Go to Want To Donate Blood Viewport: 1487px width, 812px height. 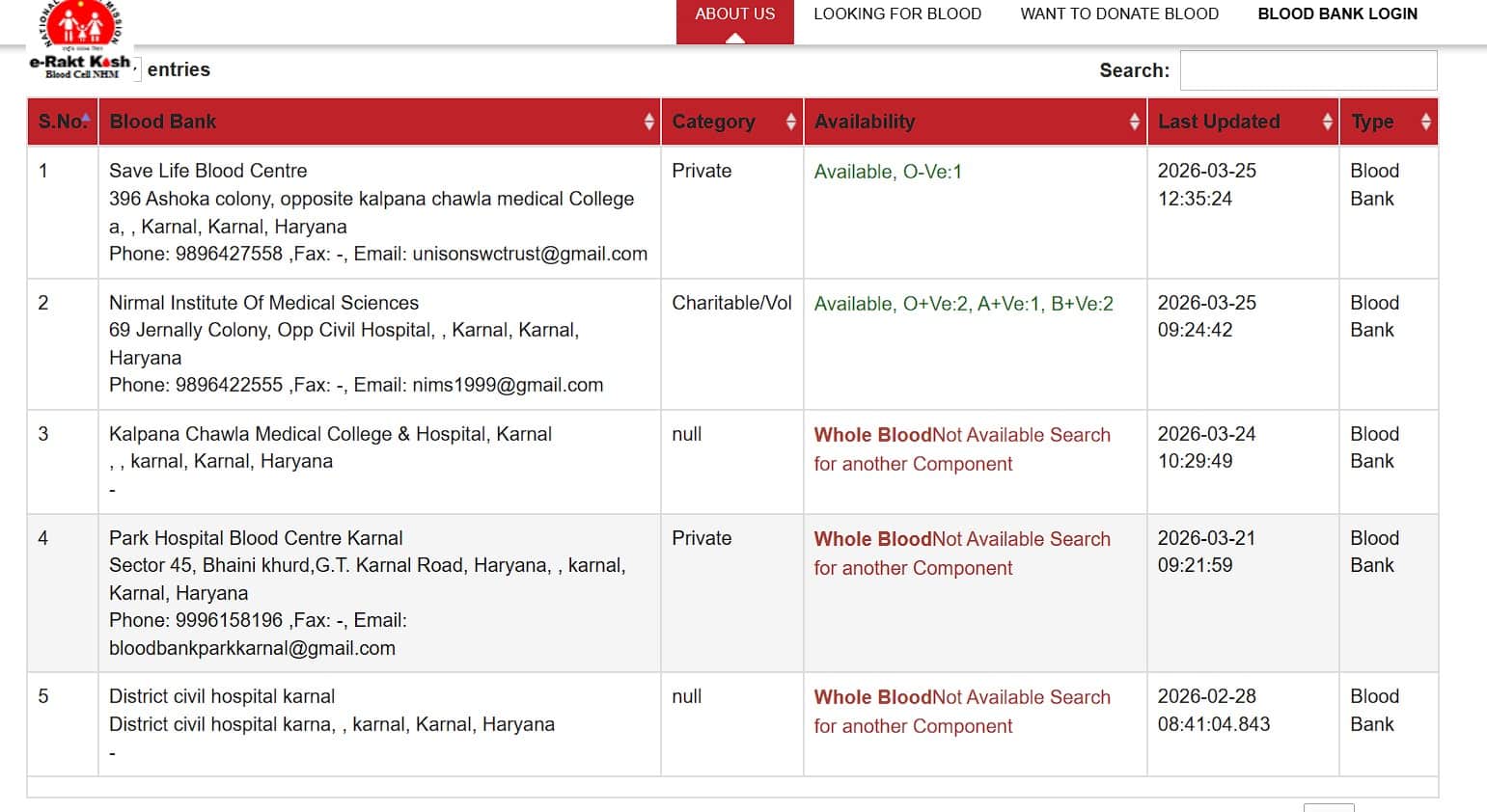[x=1119, y=14]
